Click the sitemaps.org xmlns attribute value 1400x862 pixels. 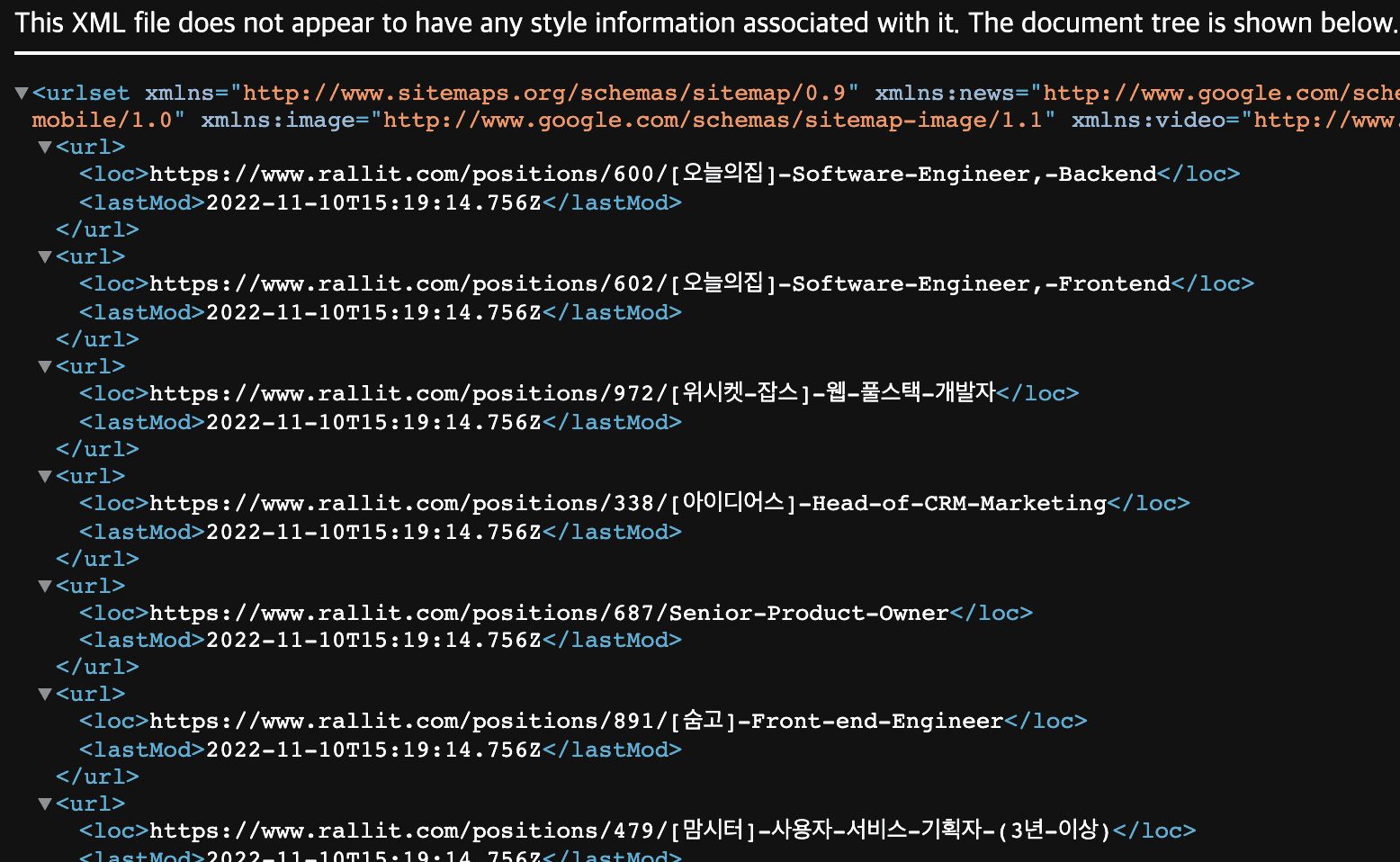tap(545, 93)
